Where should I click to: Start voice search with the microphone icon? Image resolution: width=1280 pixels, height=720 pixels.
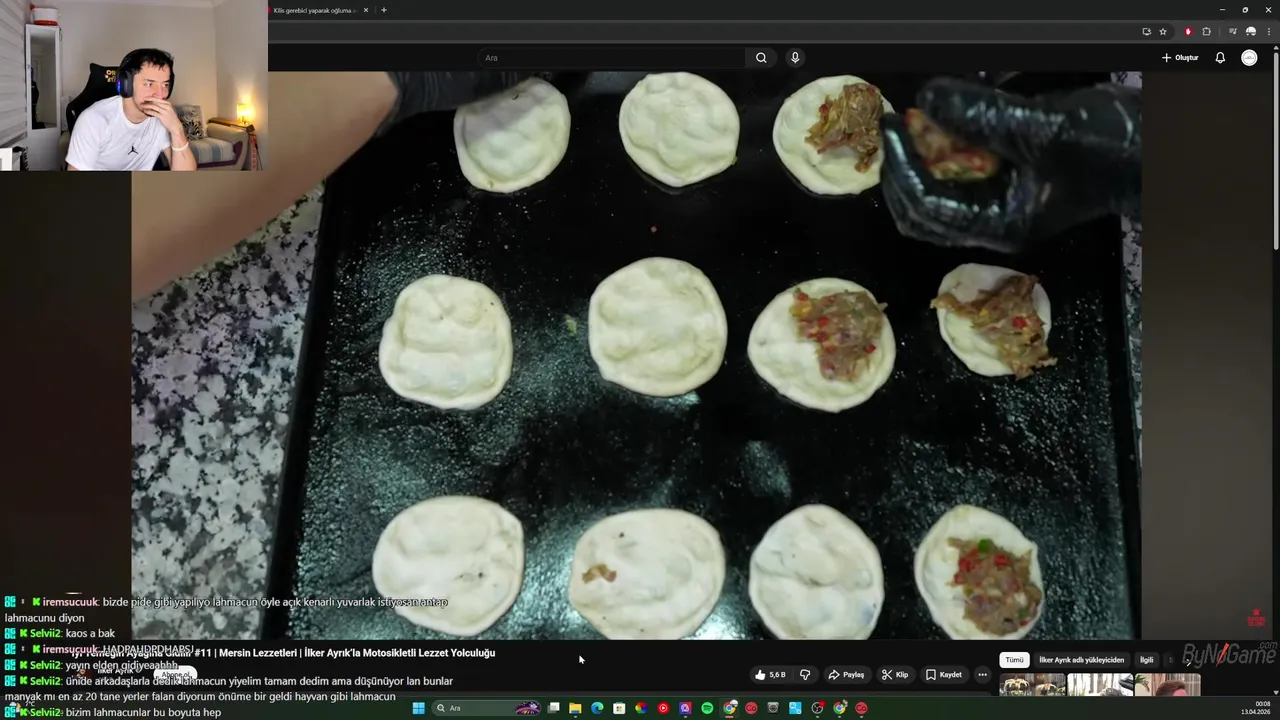795,58
